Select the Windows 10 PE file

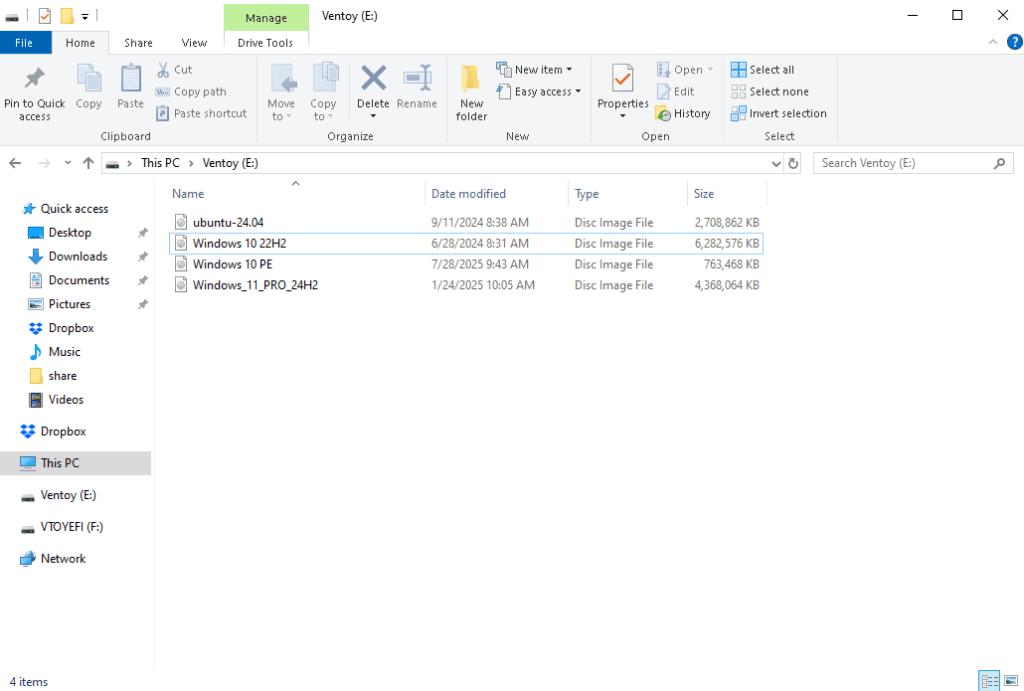click(x=466, y=265)
